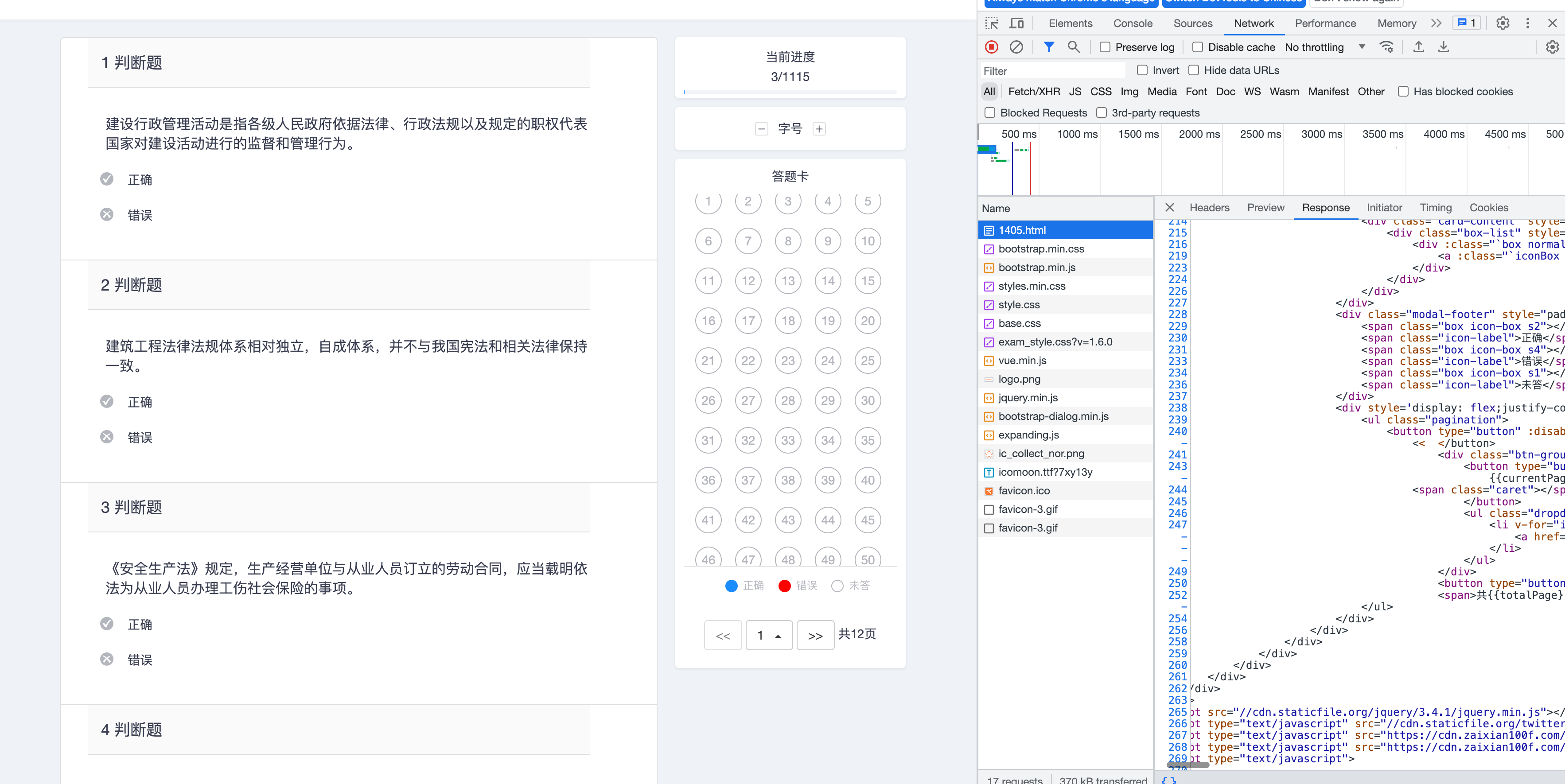Select favicon.ico request row
1565x784 pixels.
pos(1065,490)
